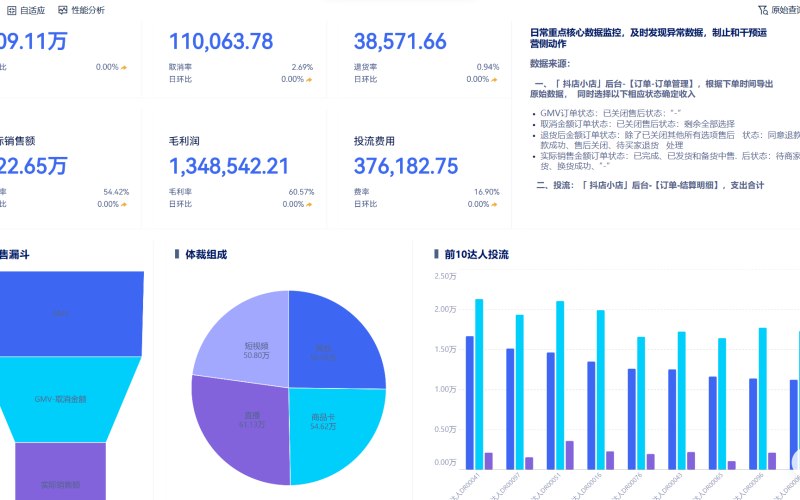
Task: Click the 取消率 2.69% figure
Action: click(302, 67)
